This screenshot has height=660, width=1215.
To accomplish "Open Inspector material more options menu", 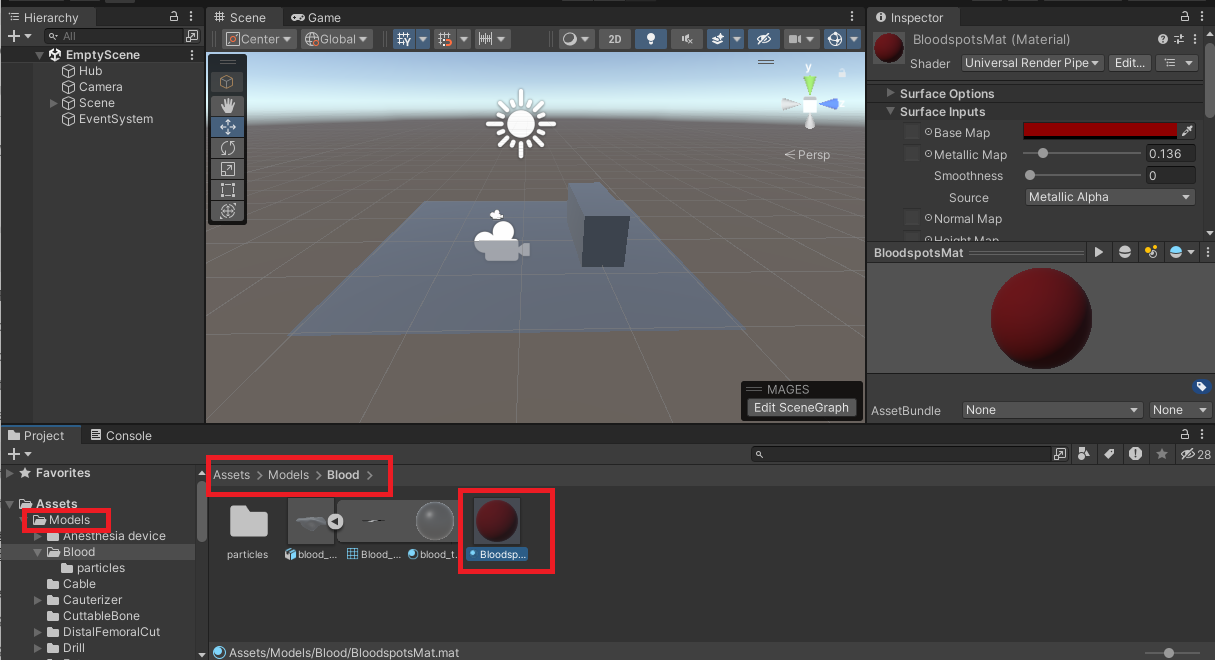I will pyautogui.click(x=1196, y=39).
